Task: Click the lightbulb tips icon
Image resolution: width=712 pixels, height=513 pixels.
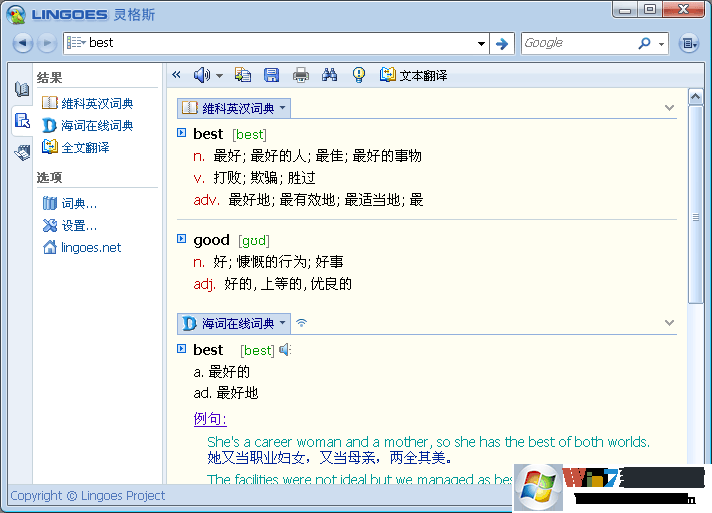Action: click(359, 75)
